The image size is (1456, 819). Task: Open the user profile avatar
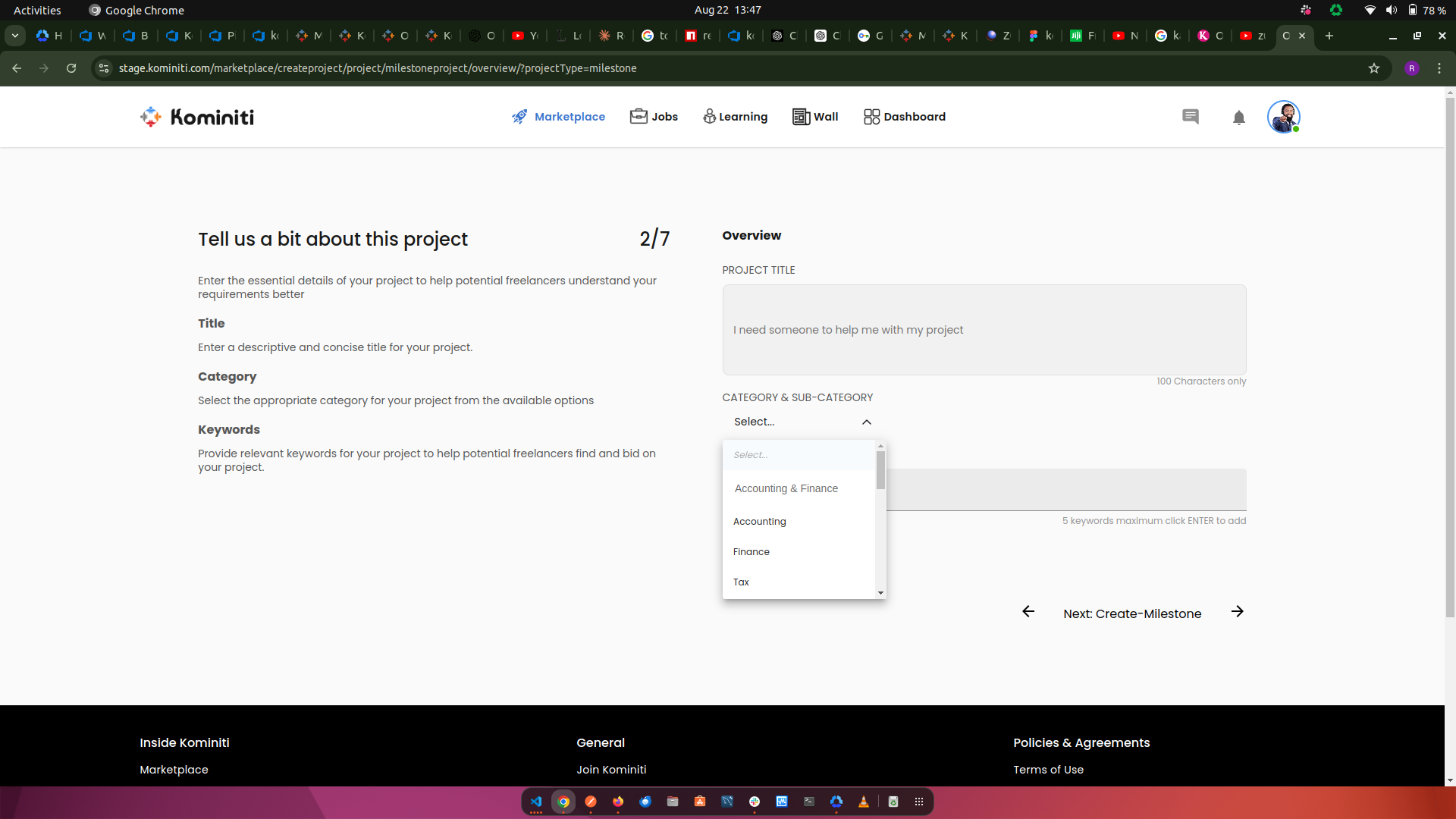[x=1283, y=117]
